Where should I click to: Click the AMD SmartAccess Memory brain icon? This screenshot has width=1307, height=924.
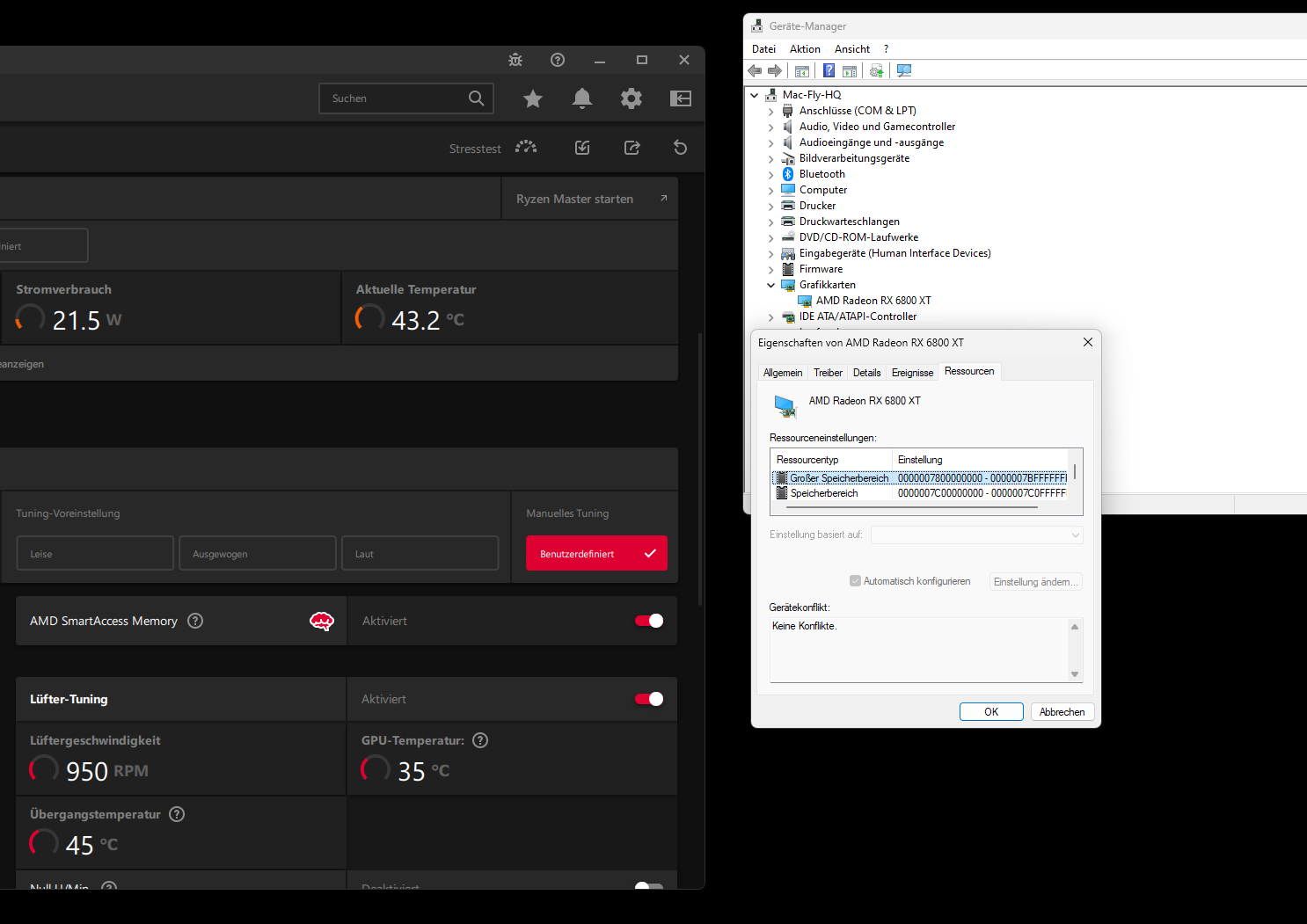(322, 622)
